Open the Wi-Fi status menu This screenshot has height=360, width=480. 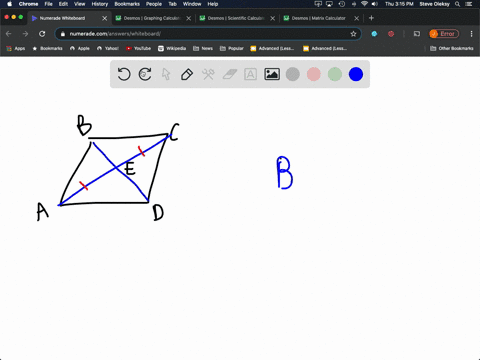tap(365, 4)
